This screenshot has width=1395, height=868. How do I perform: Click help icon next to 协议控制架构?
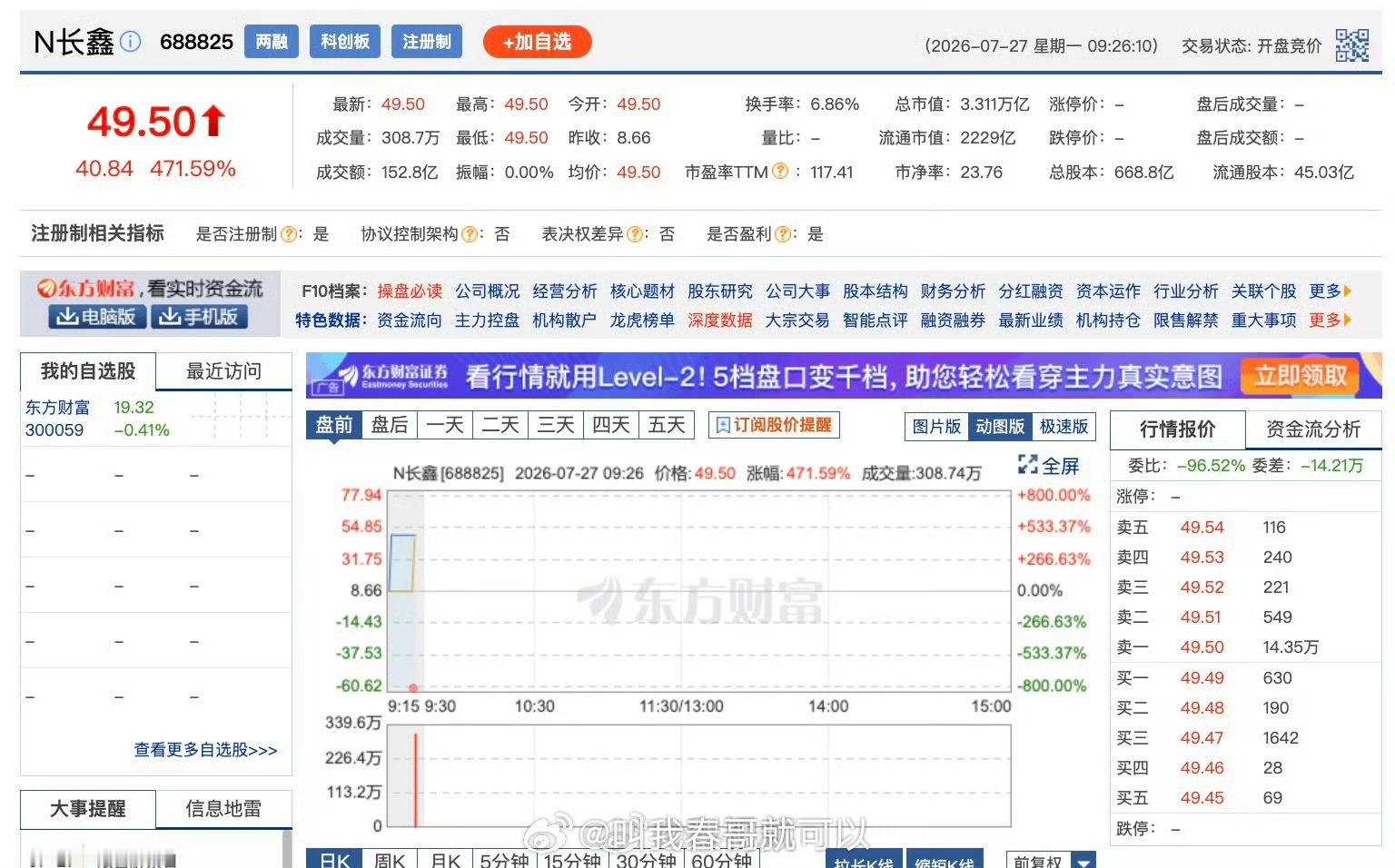pyautogui.click(x=470, y=234)
